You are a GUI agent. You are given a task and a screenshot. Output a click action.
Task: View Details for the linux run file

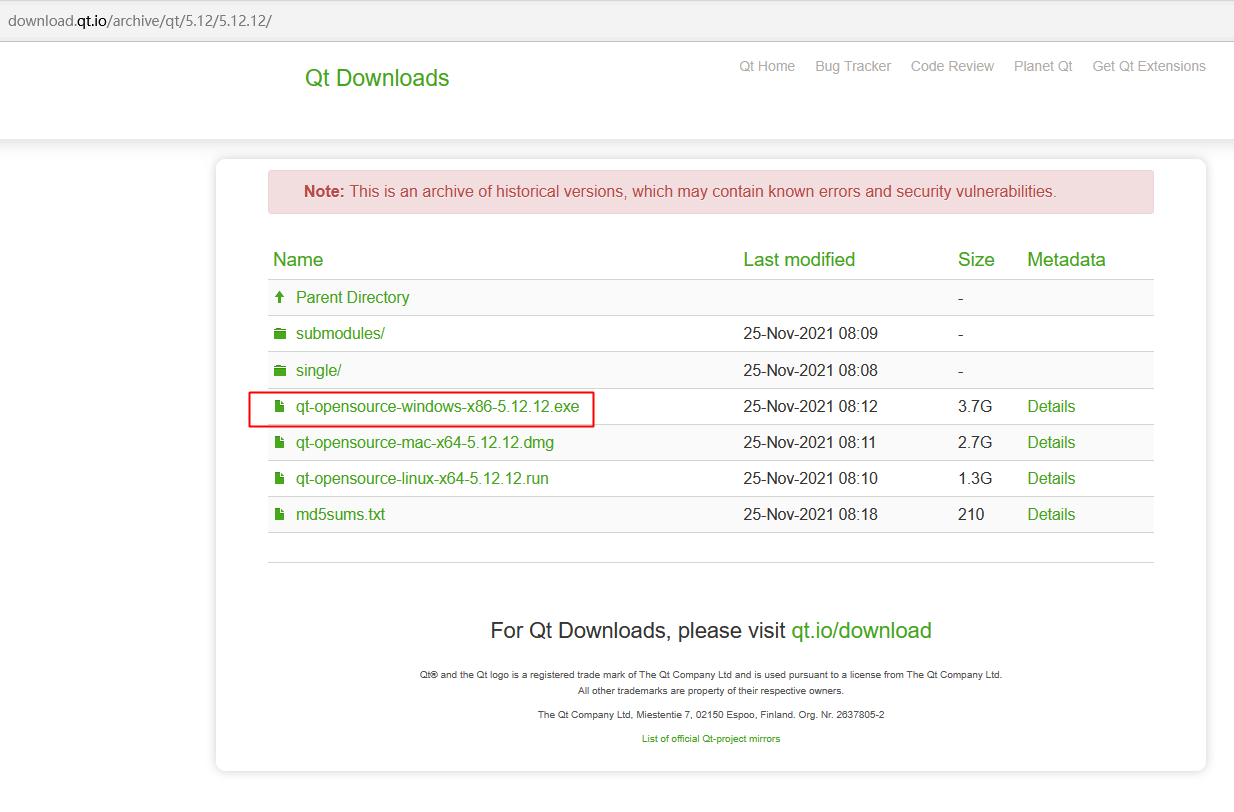click(x=1051, y=478)
